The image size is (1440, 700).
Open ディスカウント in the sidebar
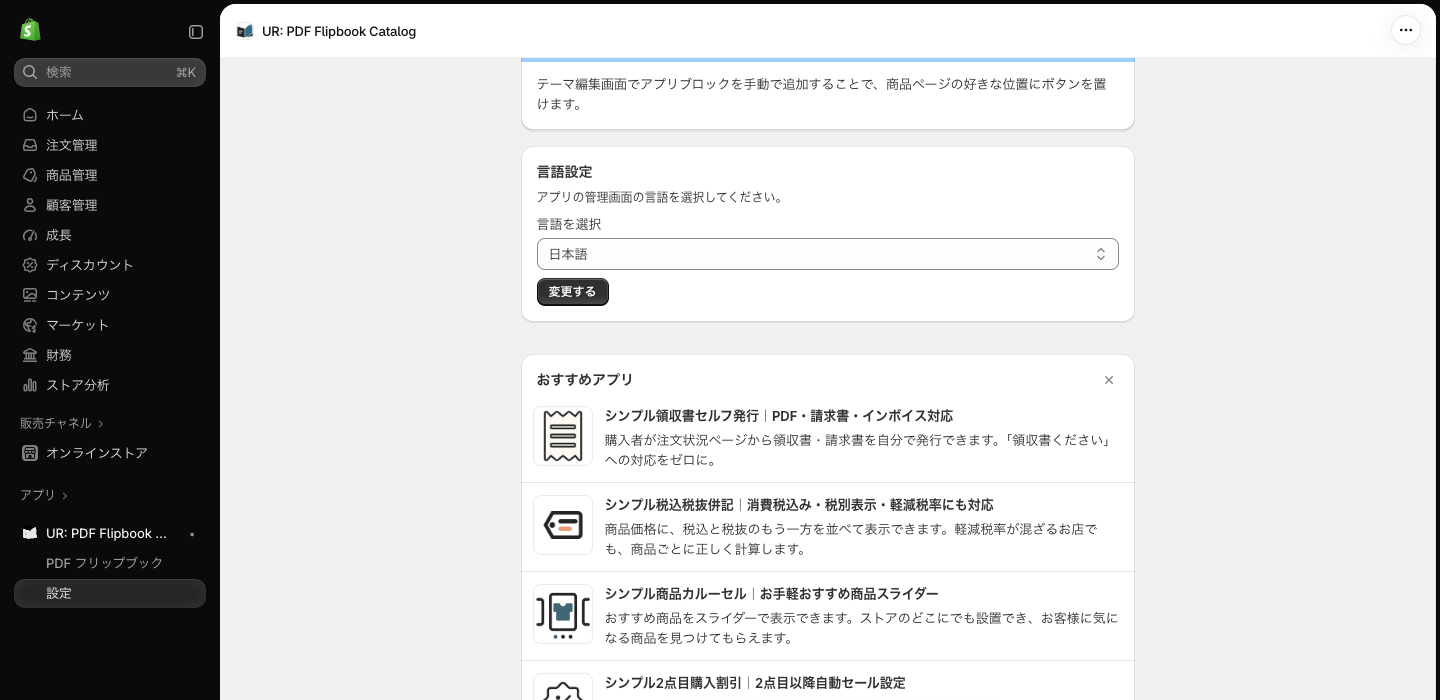point(110,265)
